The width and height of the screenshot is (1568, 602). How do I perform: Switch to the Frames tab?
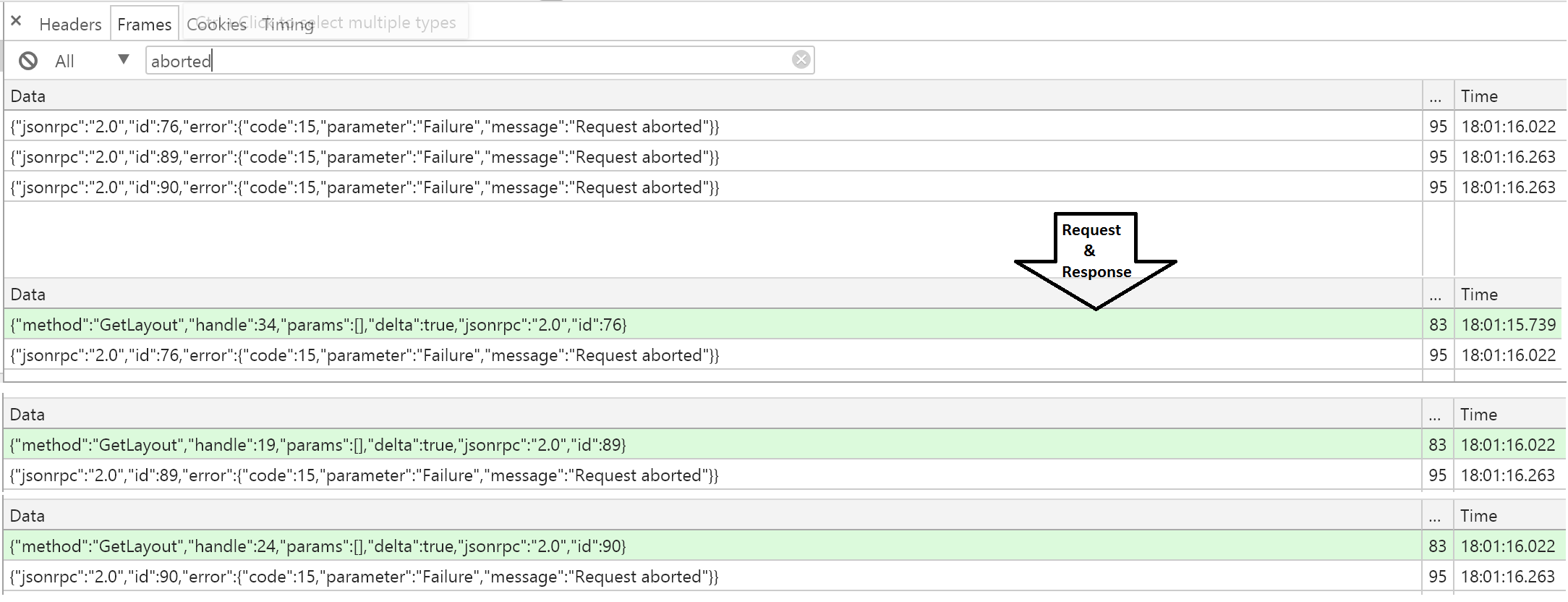pos(145,25)
